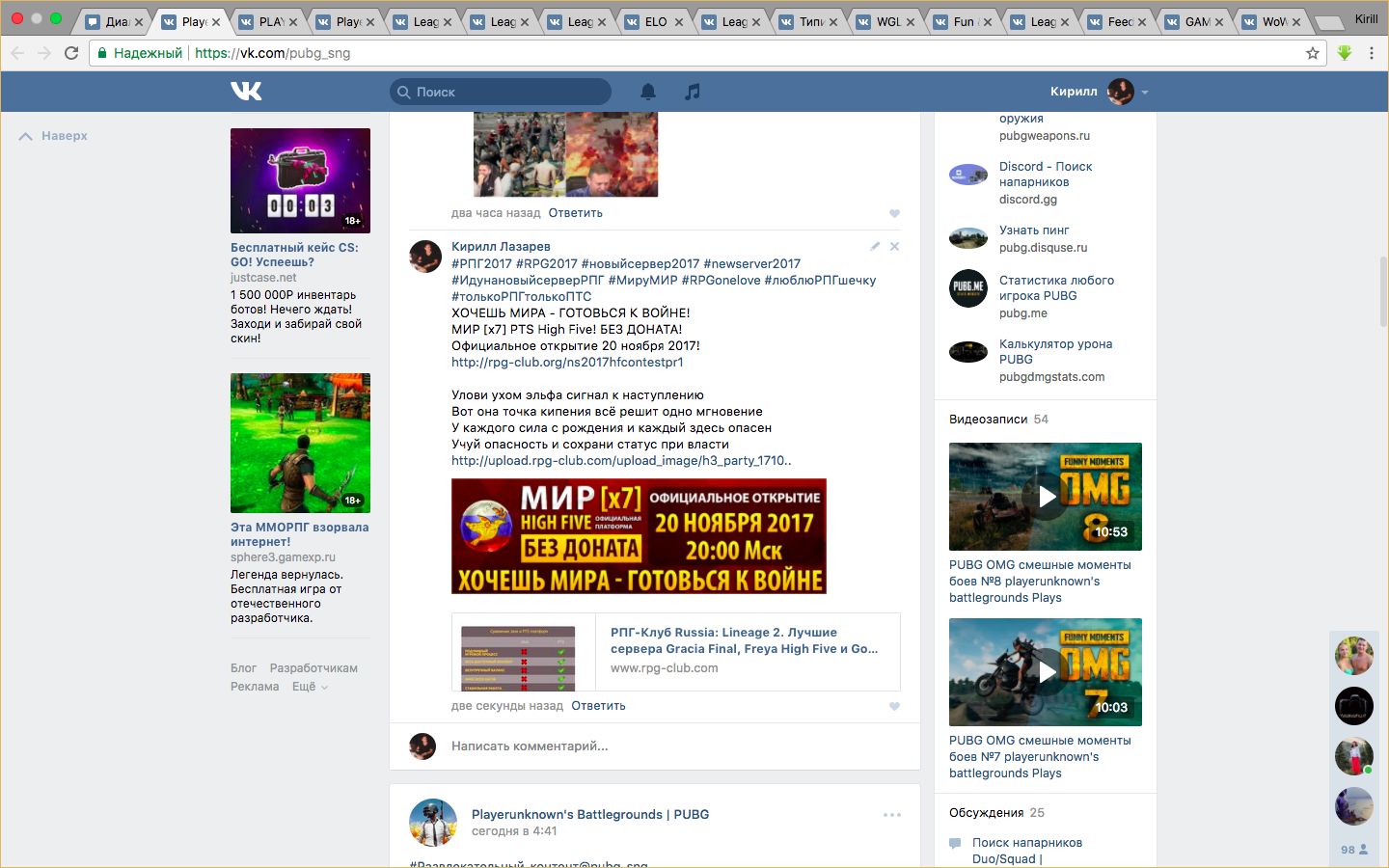Reply to the comment from две секунды назад
This screenshot has width=1389, height=868.
click(x=598, y=706)
